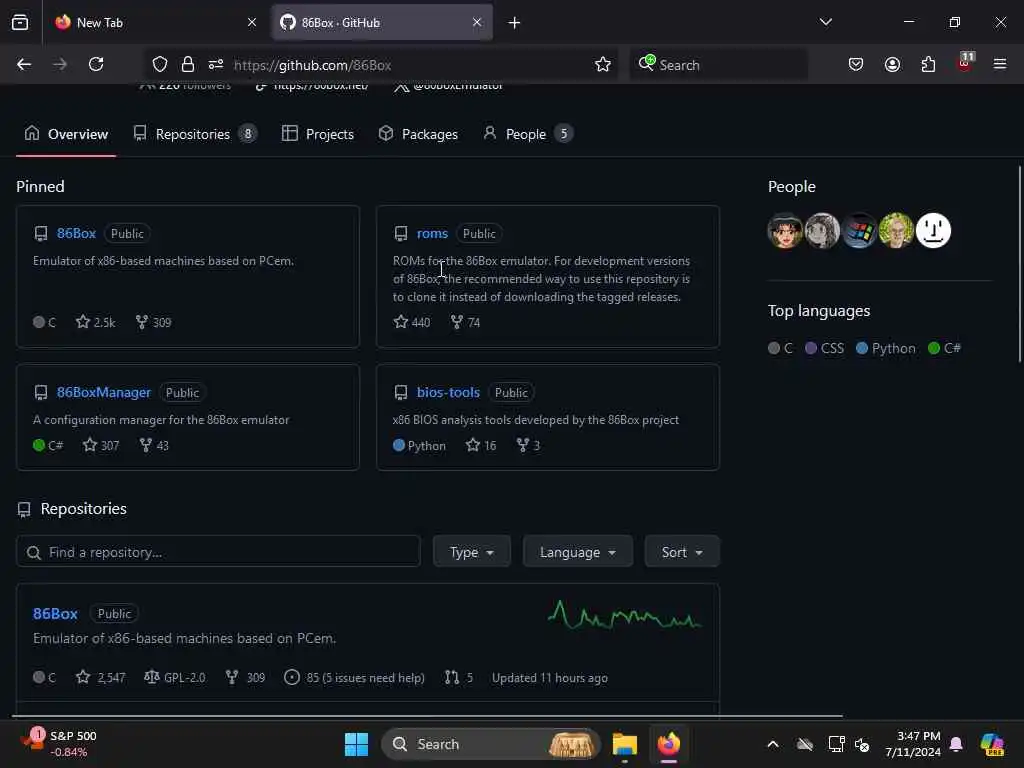Open the bios-tools repository link
Image resolution: width=1024 pixels, height=768 pixels.
pos(449,392)
